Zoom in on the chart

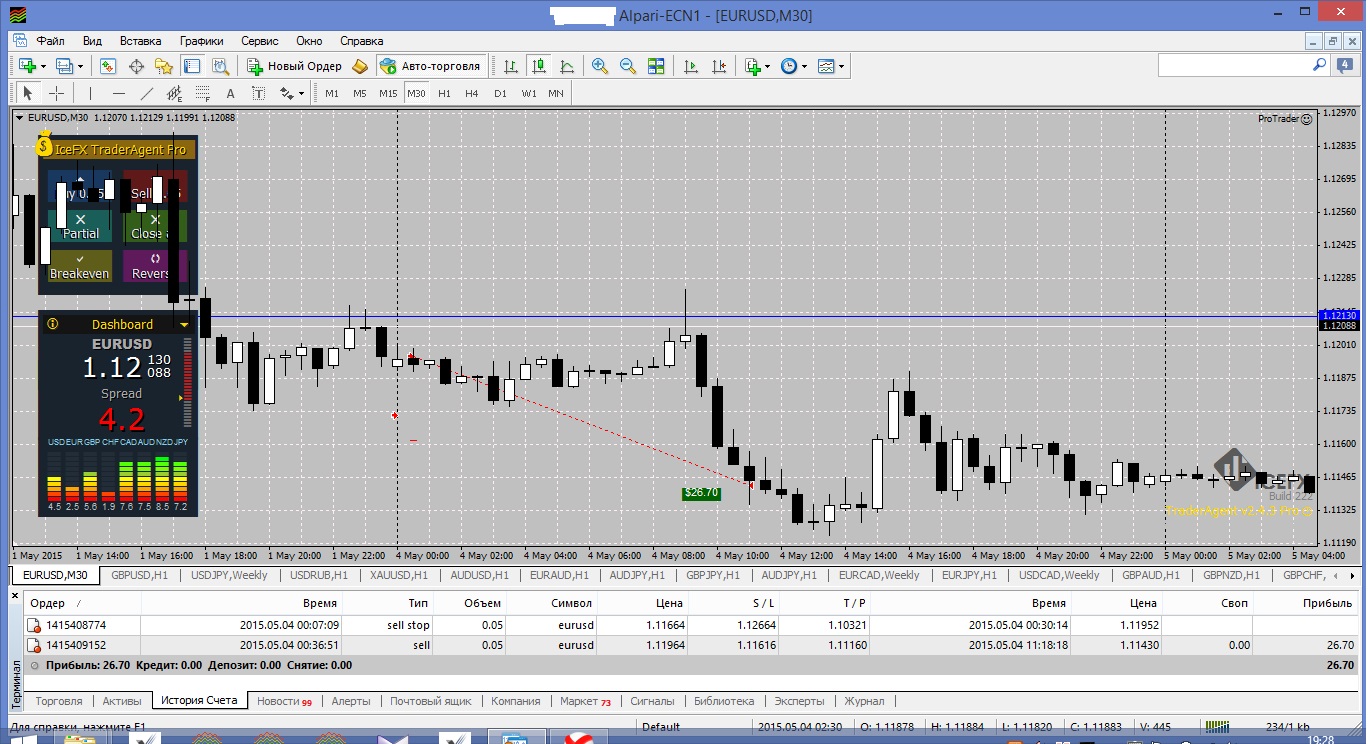[600, 66]
